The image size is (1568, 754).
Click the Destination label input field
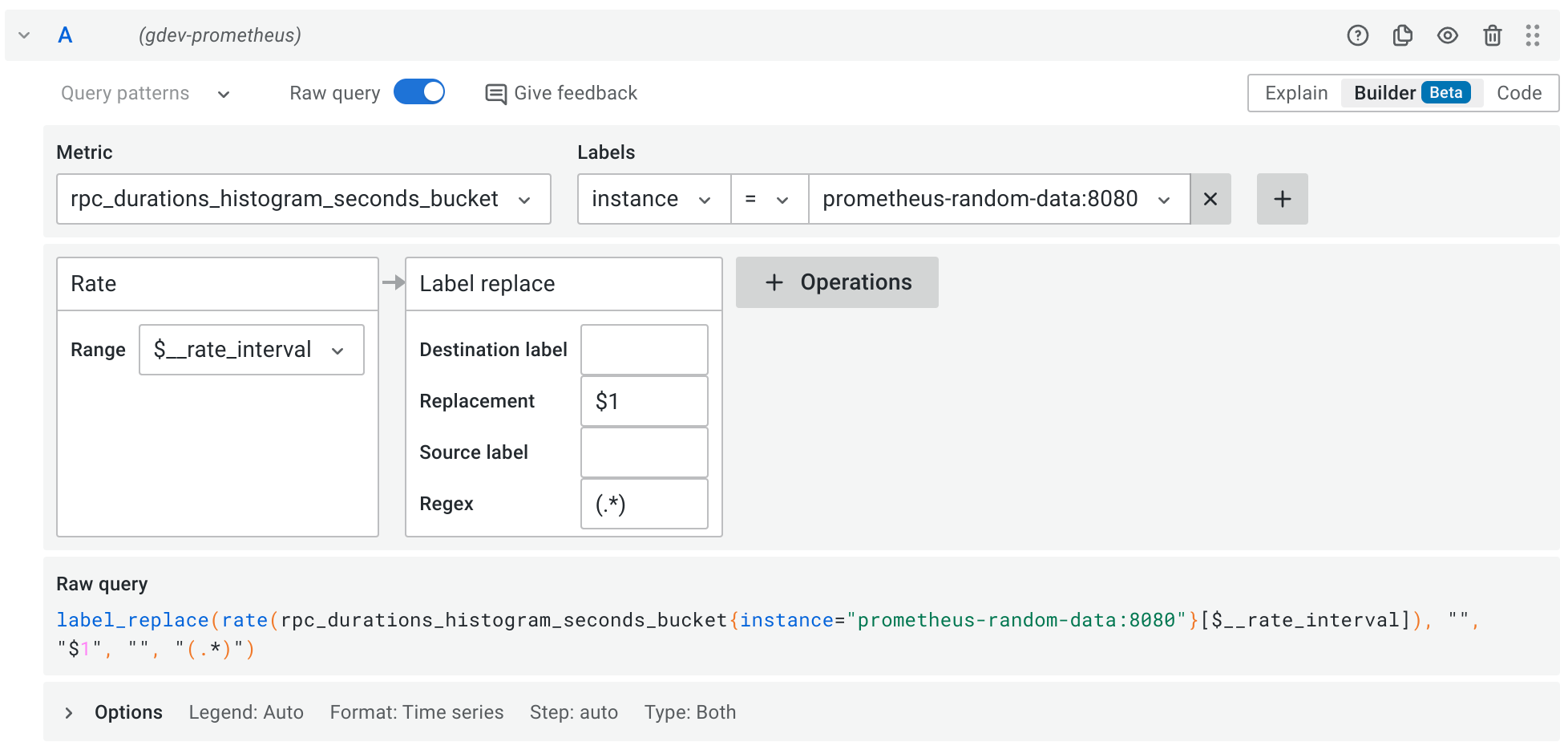pos(644,350)
